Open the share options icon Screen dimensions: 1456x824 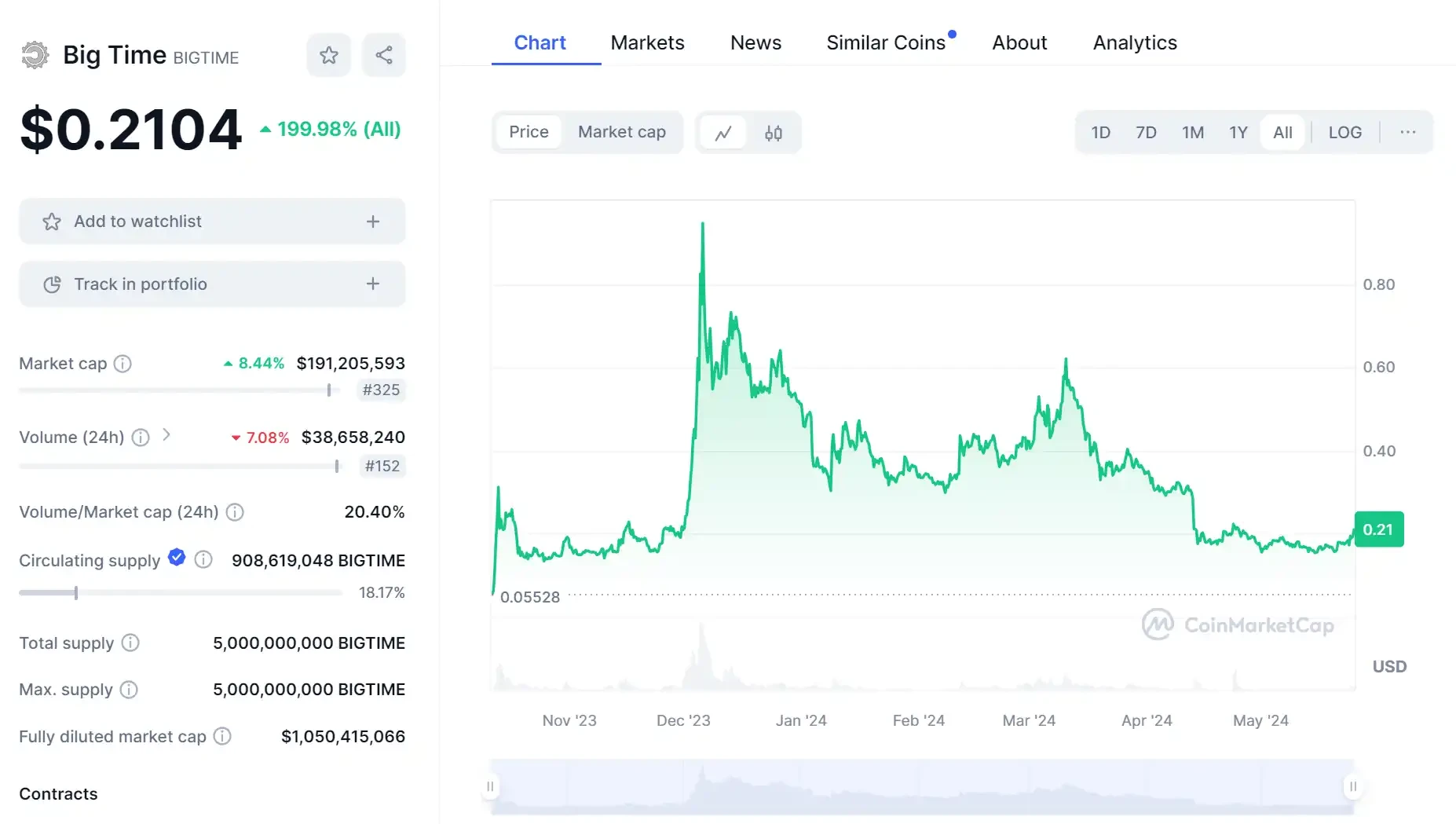(383, 54)
